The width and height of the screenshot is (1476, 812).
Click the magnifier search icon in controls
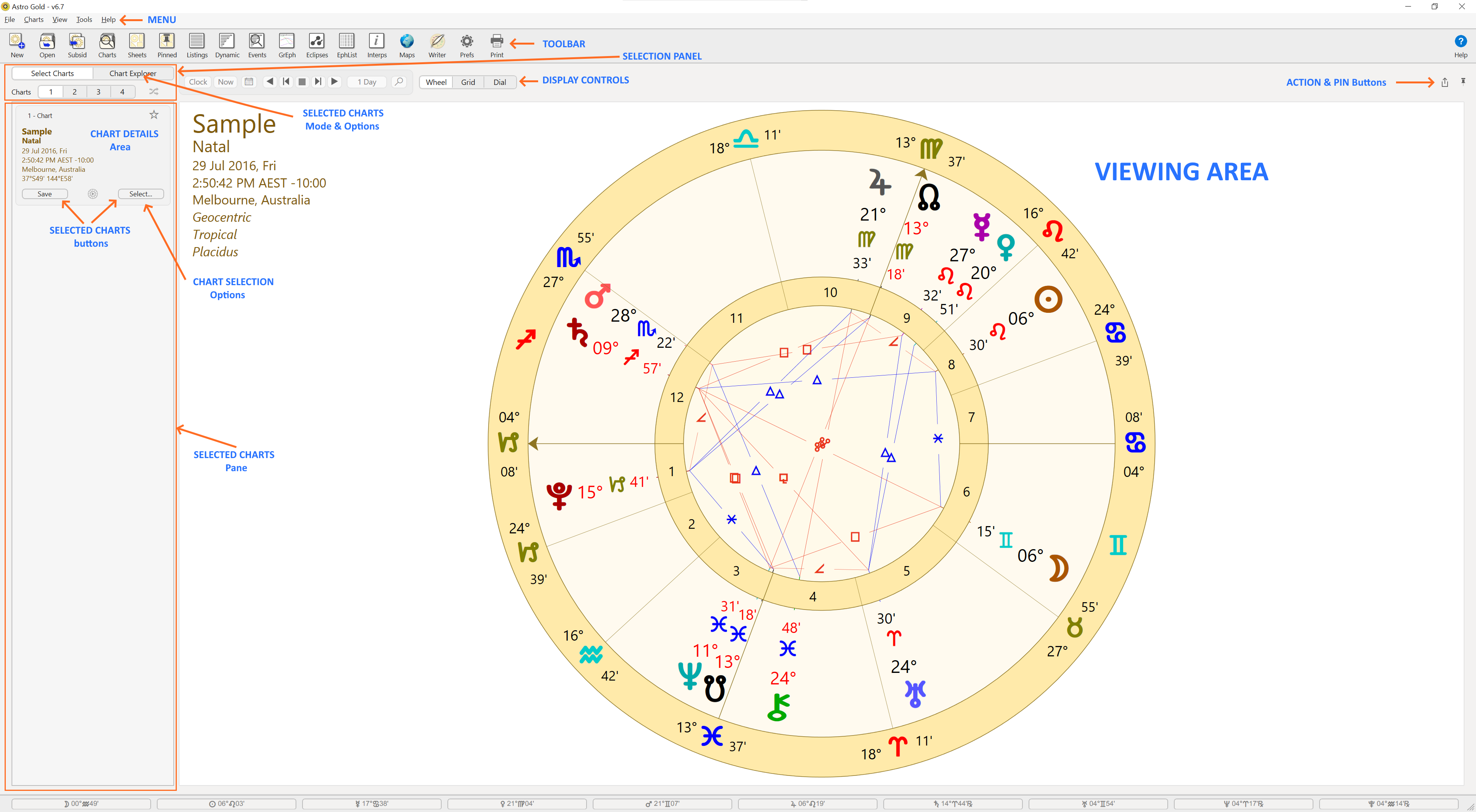pyautogui.click(x=399, y=81)
